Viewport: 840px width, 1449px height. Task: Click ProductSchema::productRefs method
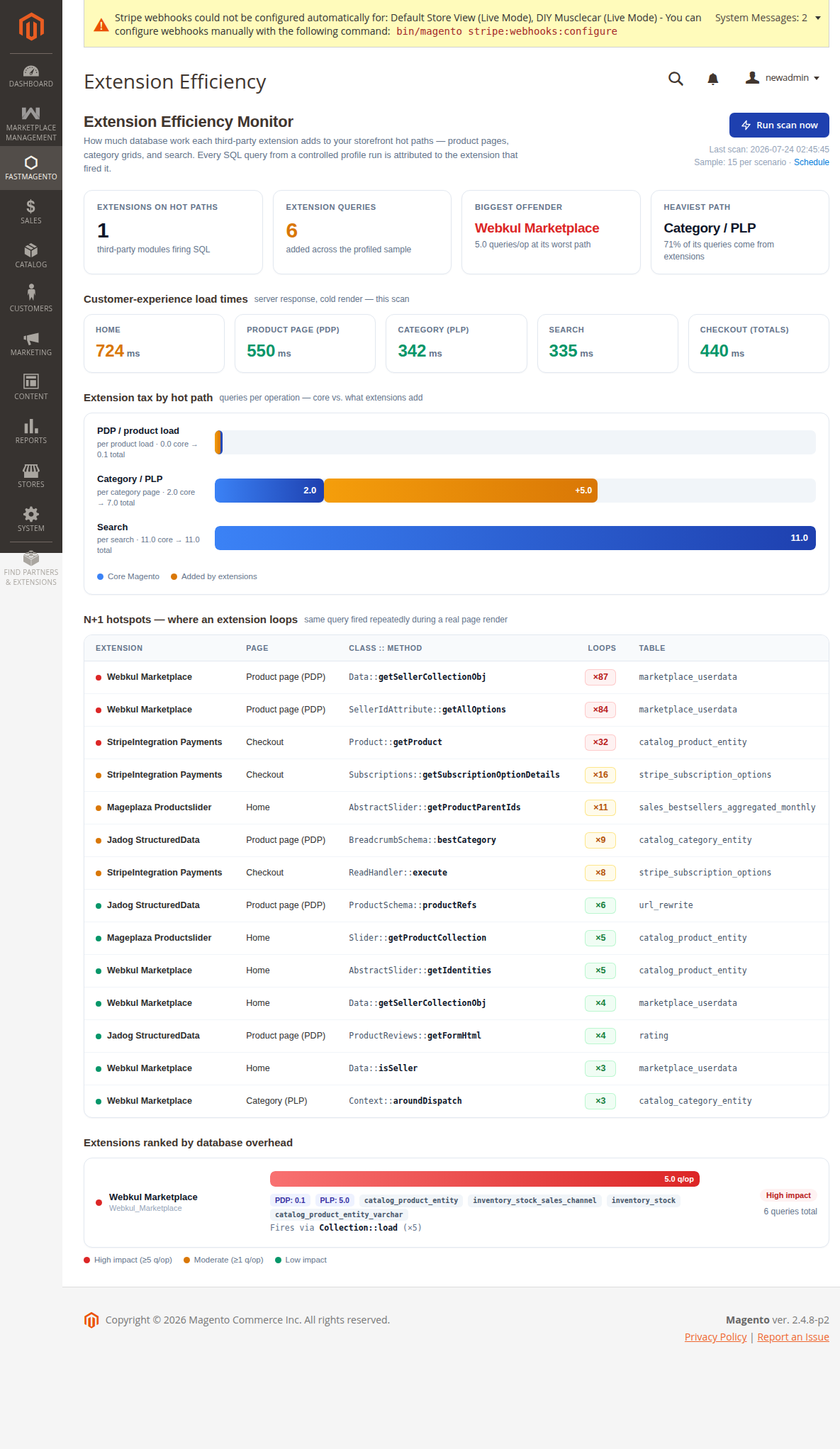click(x=413, y=905)
